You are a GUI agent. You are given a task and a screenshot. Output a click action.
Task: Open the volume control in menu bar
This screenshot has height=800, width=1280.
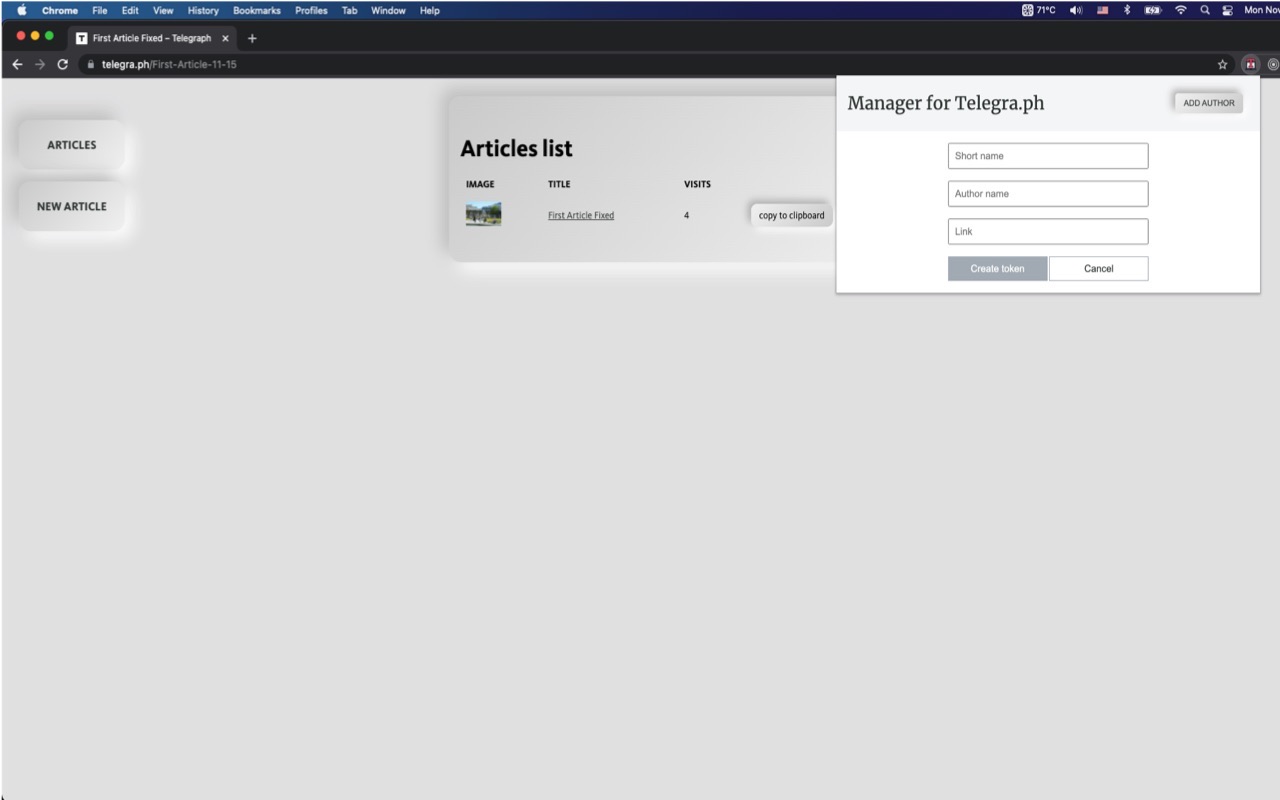[x=1077, y=10]
